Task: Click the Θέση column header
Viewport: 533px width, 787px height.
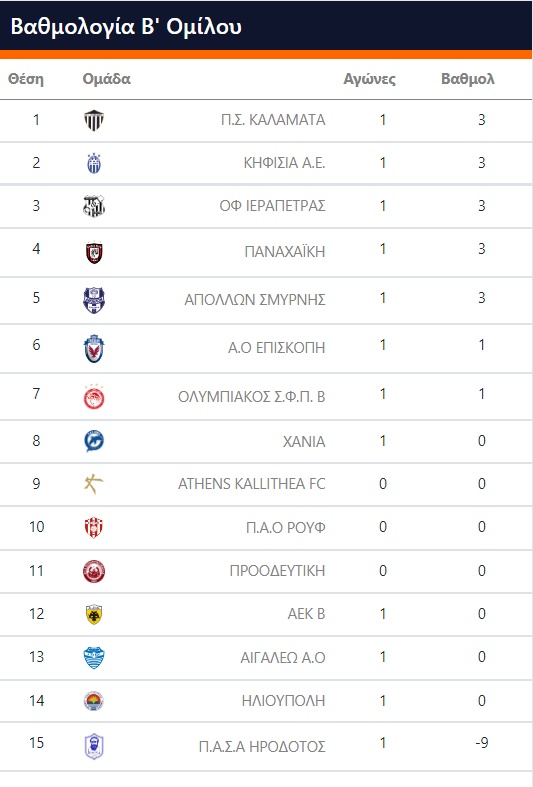Action: (26, 79)
